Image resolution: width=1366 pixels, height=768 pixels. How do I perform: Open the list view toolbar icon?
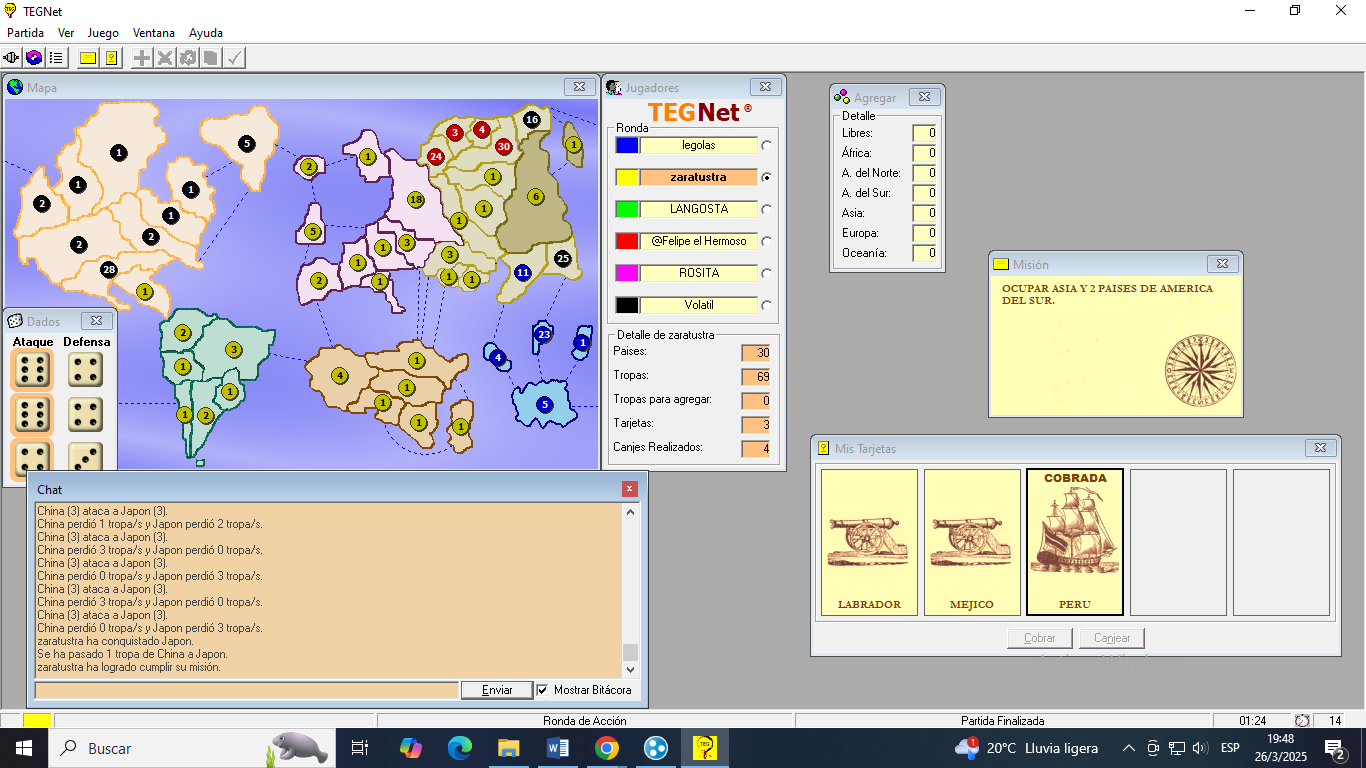[56, 58]
